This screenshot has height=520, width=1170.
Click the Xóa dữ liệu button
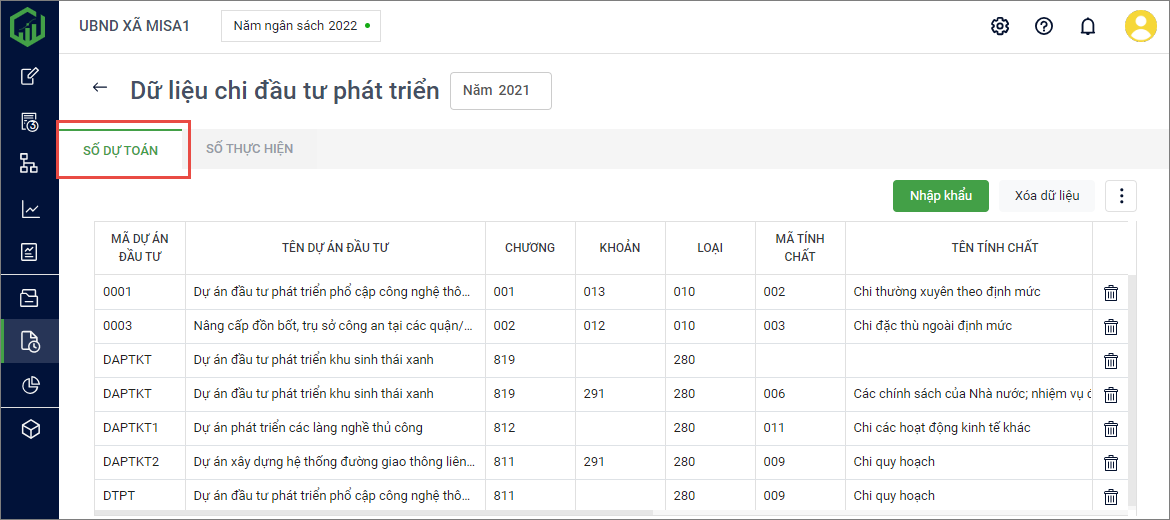pos(1046,196)
